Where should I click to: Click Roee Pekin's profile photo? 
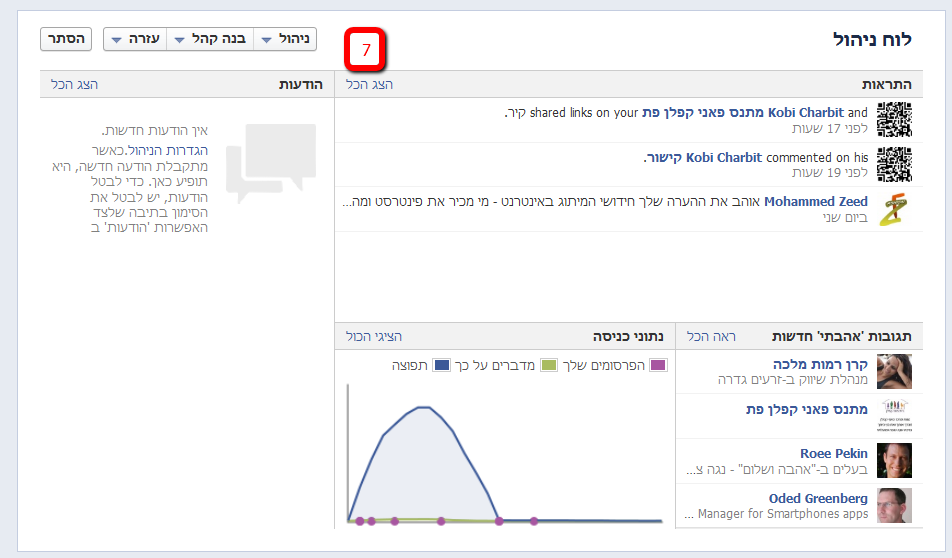point(894,460)
